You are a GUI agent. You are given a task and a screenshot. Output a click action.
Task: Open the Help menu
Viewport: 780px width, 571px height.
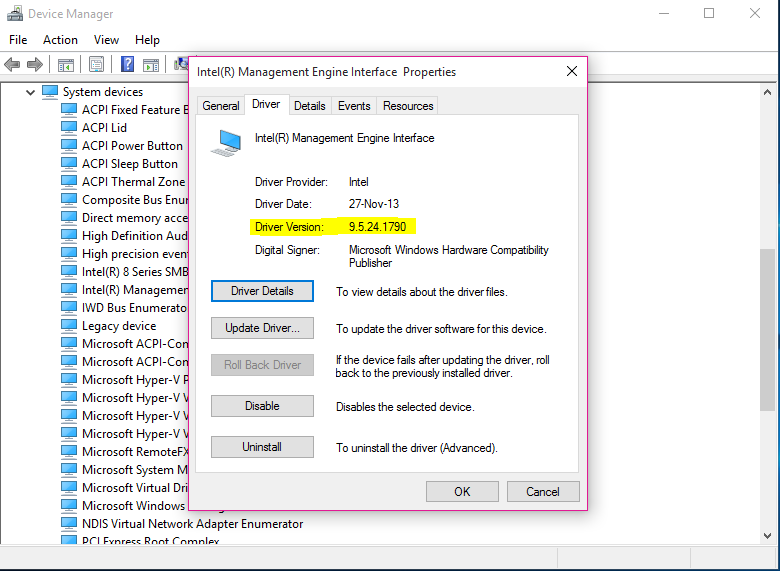point(147,40)
